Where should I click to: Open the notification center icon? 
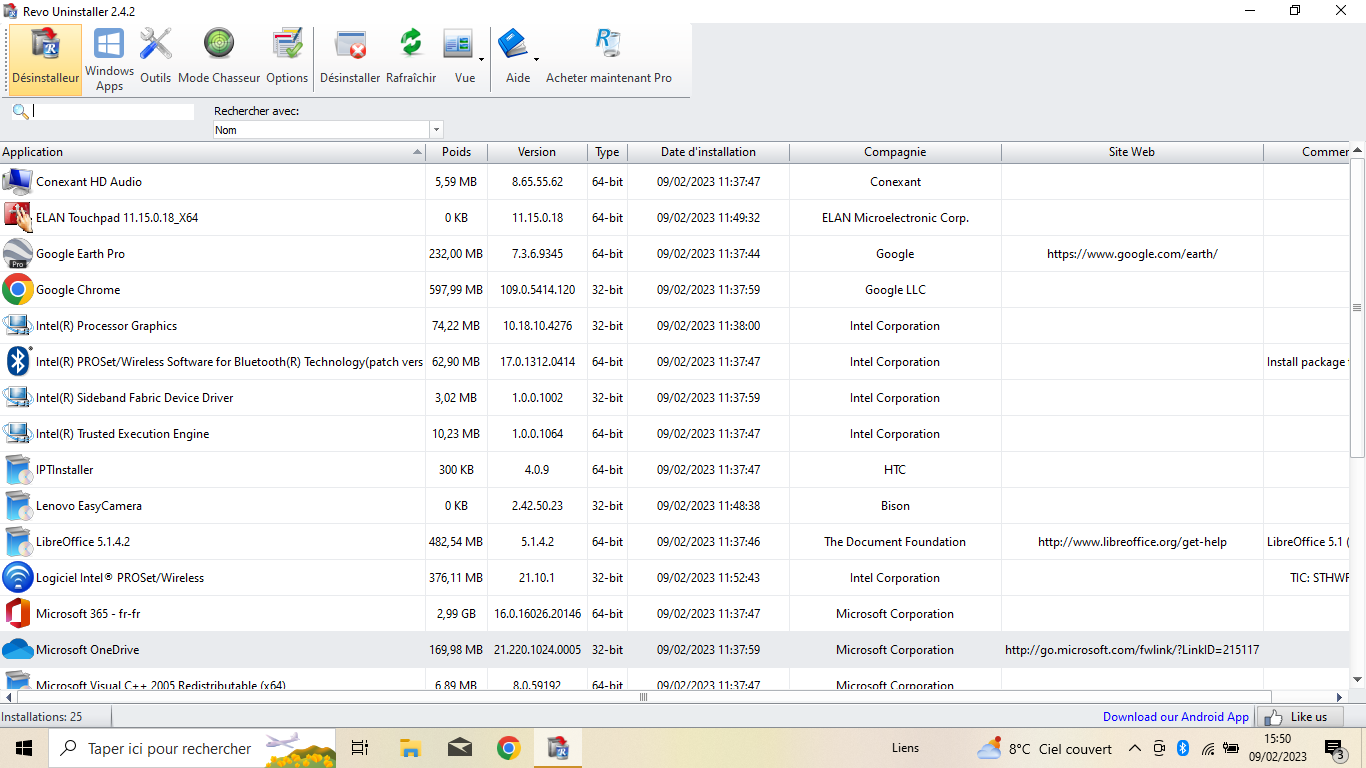[x=1335, y=748]
